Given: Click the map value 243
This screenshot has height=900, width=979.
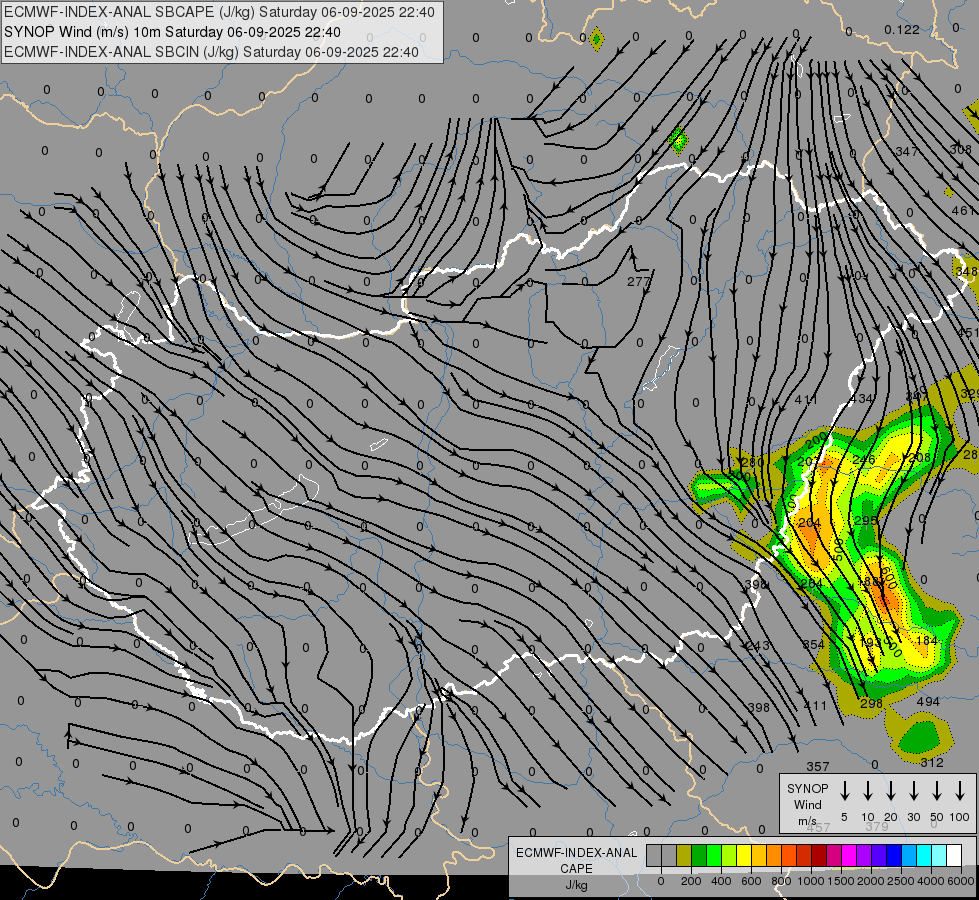Looking at the screenshot, I should point(758,645).
